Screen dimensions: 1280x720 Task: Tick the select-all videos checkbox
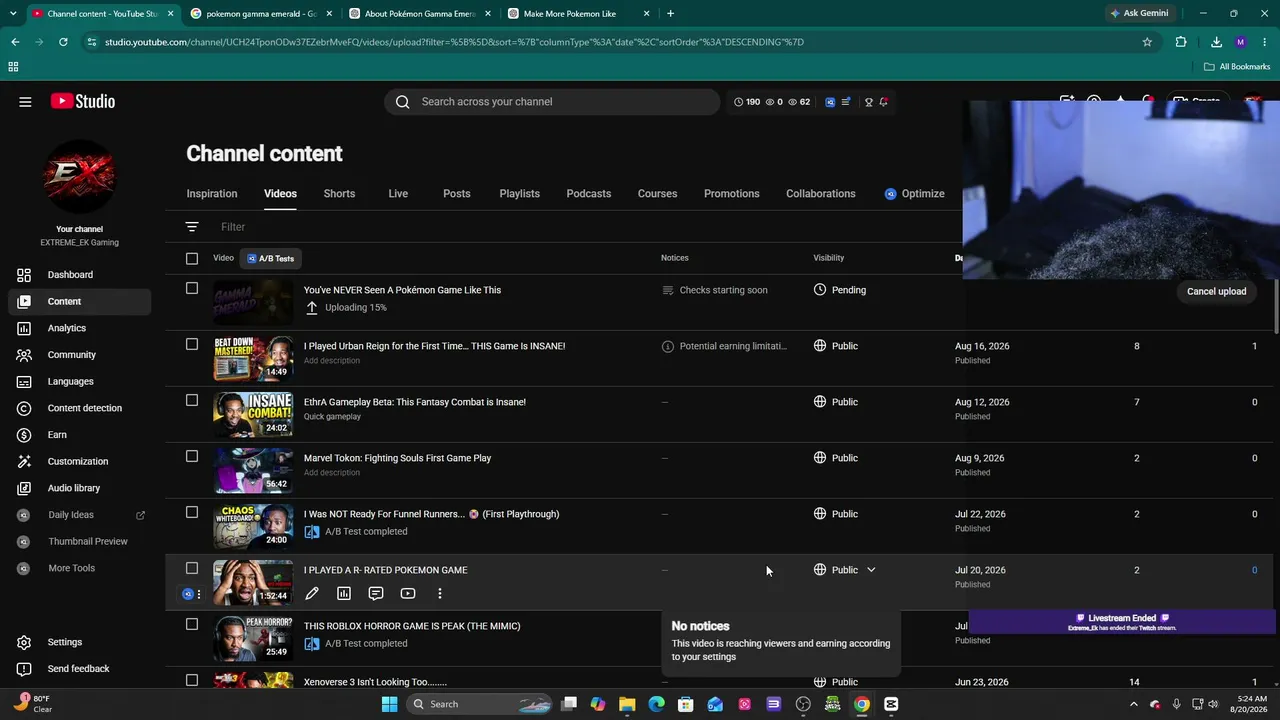tap(192, 258)
